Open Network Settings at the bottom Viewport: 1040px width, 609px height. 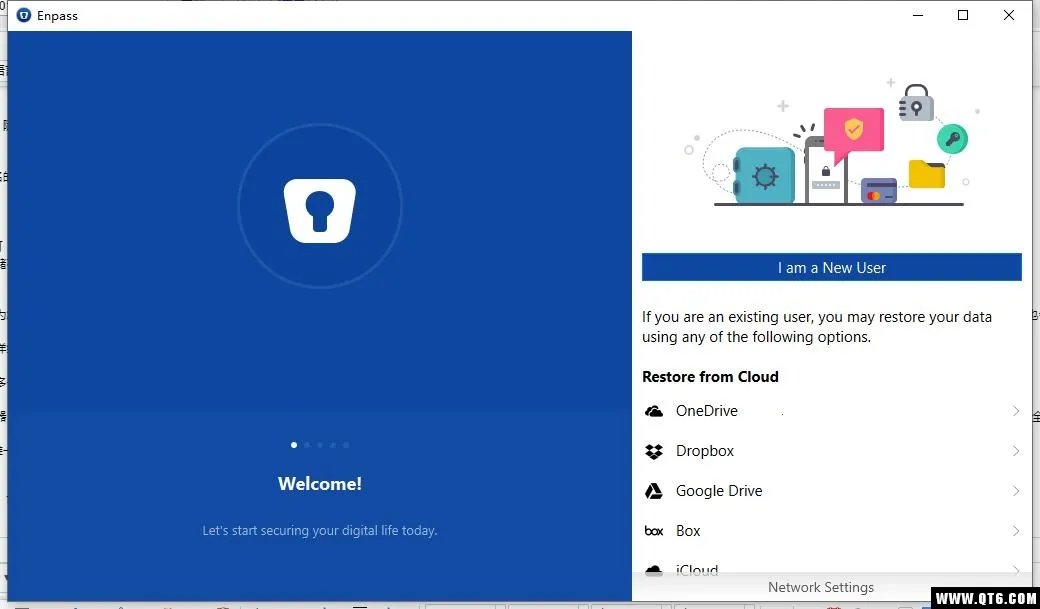point(820,587)
